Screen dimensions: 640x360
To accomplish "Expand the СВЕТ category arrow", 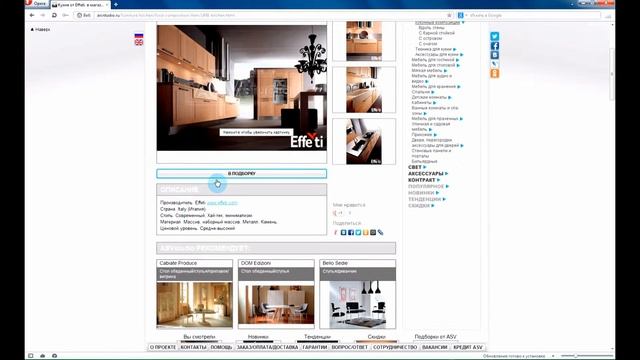I will (424, 167).
